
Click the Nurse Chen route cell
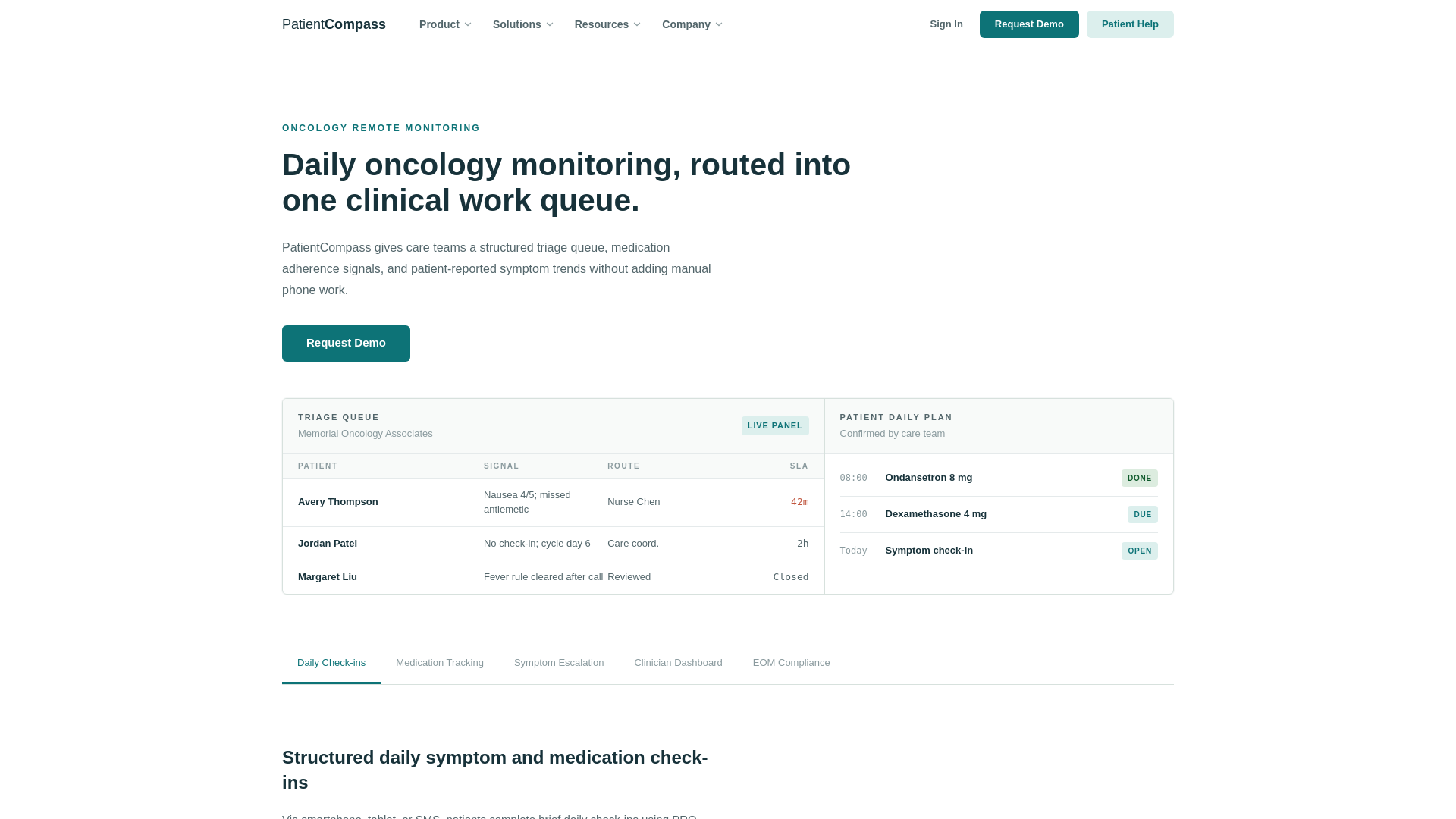coord(634,502)
